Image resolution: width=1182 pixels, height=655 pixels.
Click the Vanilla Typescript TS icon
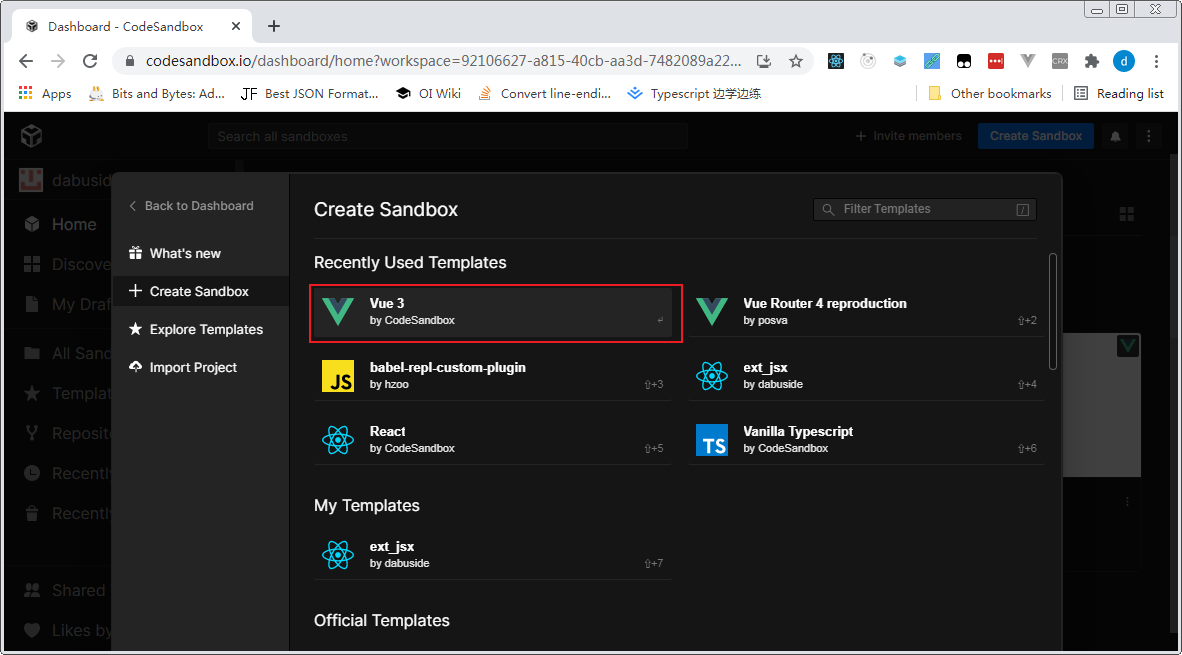(x=711, y=439)
